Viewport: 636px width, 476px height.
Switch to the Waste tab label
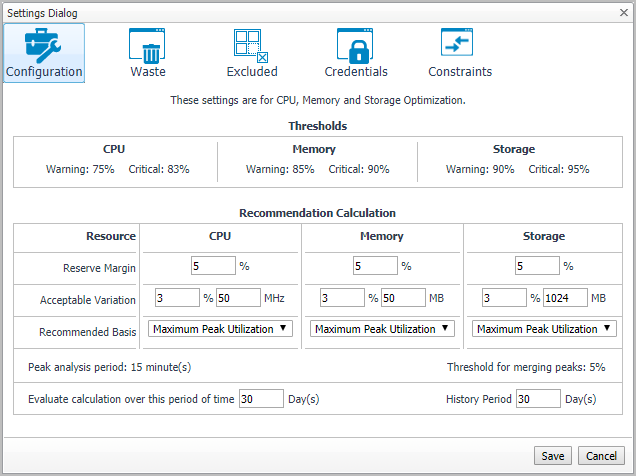(148, 72)
